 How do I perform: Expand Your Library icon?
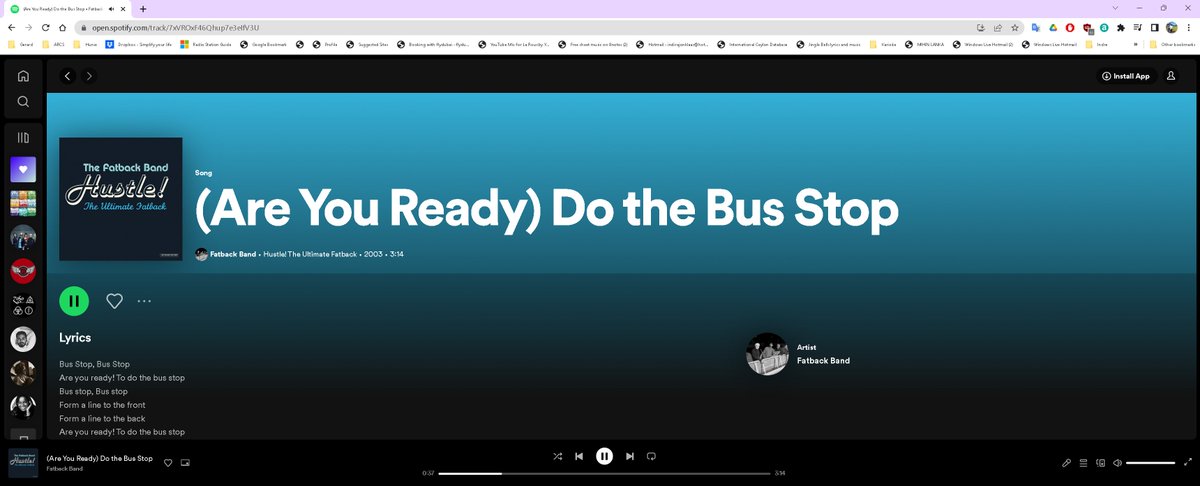[x=23, y=137]
